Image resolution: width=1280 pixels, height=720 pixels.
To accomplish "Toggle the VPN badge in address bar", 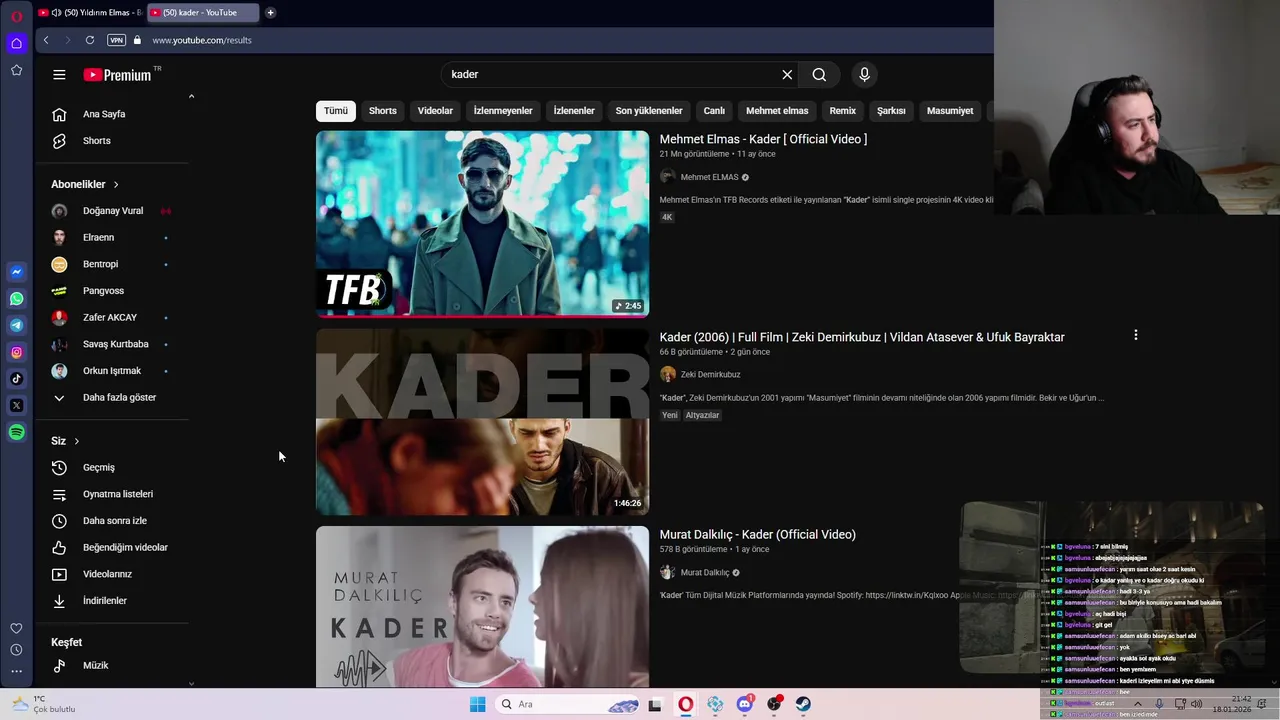I will [x=116, y=40].
